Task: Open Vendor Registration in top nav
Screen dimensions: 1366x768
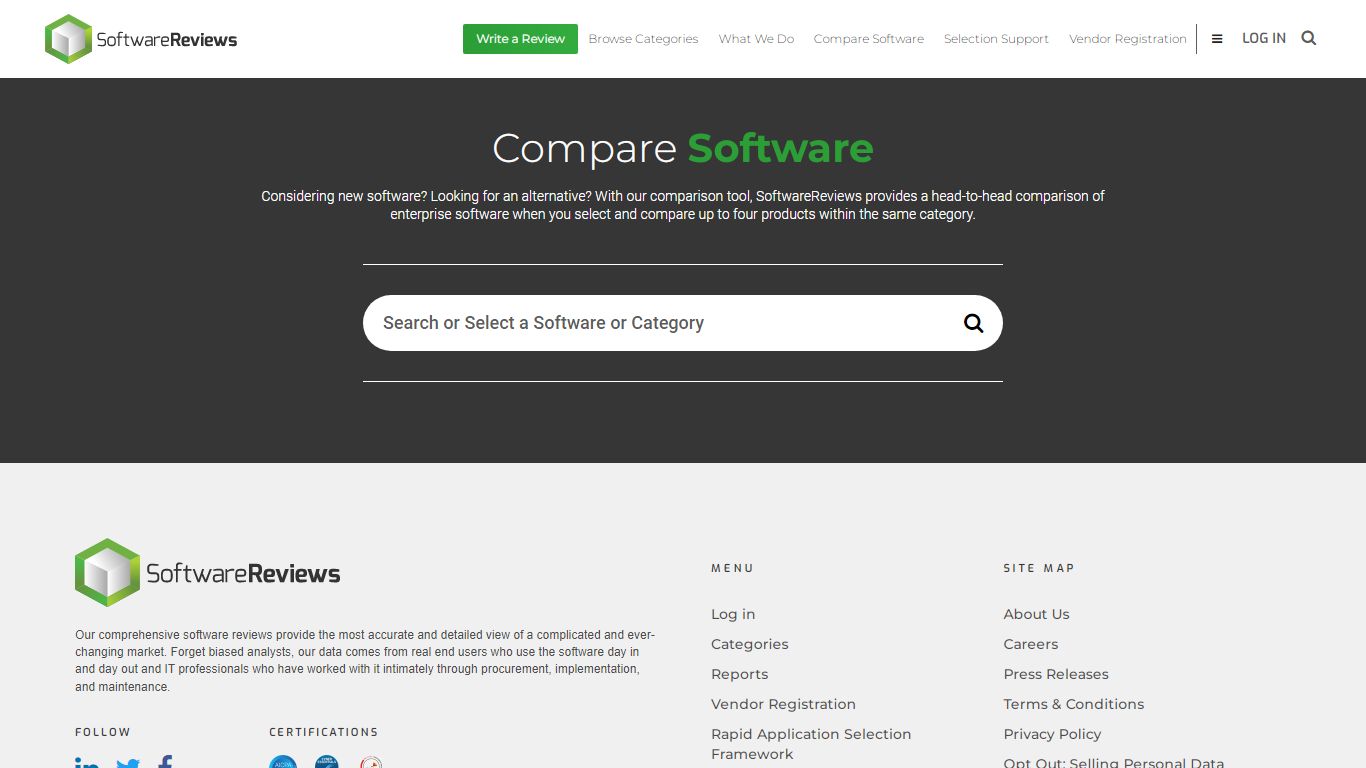Action: coord(1128,39)
